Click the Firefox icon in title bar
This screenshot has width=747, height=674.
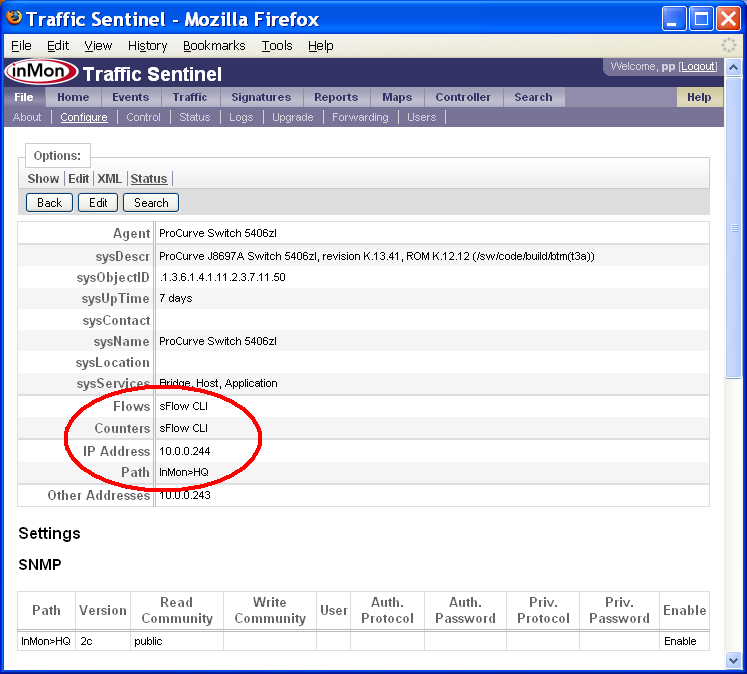[14, 19]
